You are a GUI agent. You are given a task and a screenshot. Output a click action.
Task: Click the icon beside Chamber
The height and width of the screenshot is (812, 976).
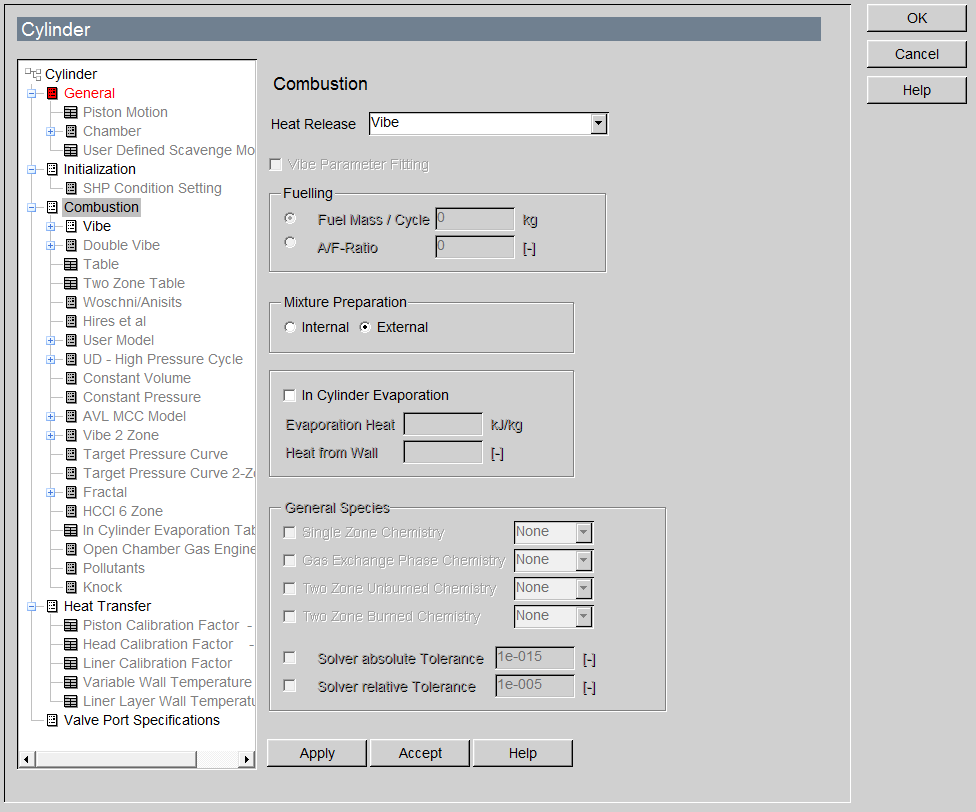[x=71, y=131]
